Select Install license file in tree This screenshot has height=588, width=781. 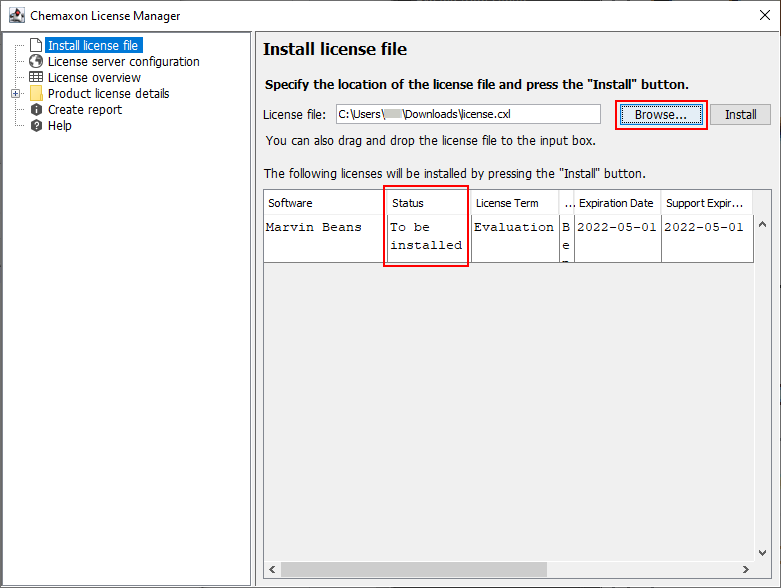[93, 45]
